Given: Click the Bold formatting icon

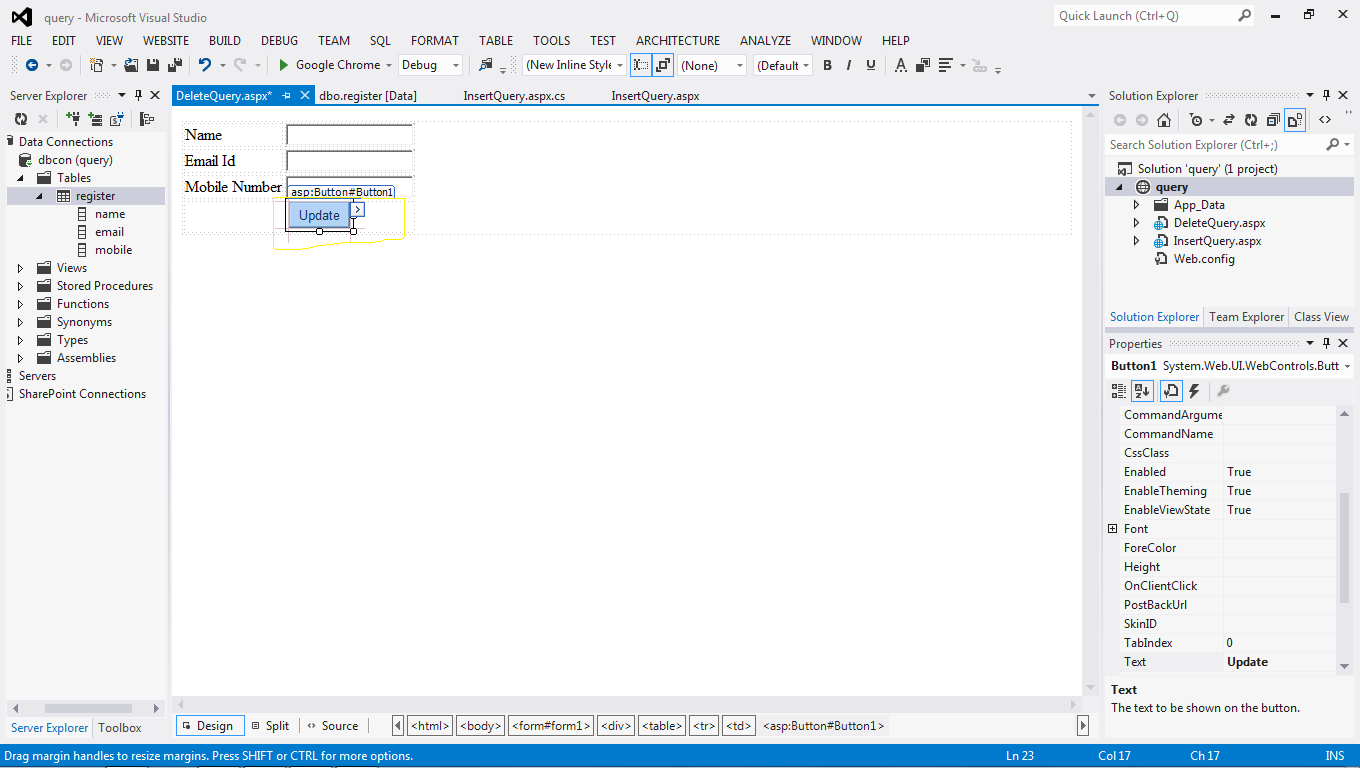Looking at the screenshot, I should 827,65.
